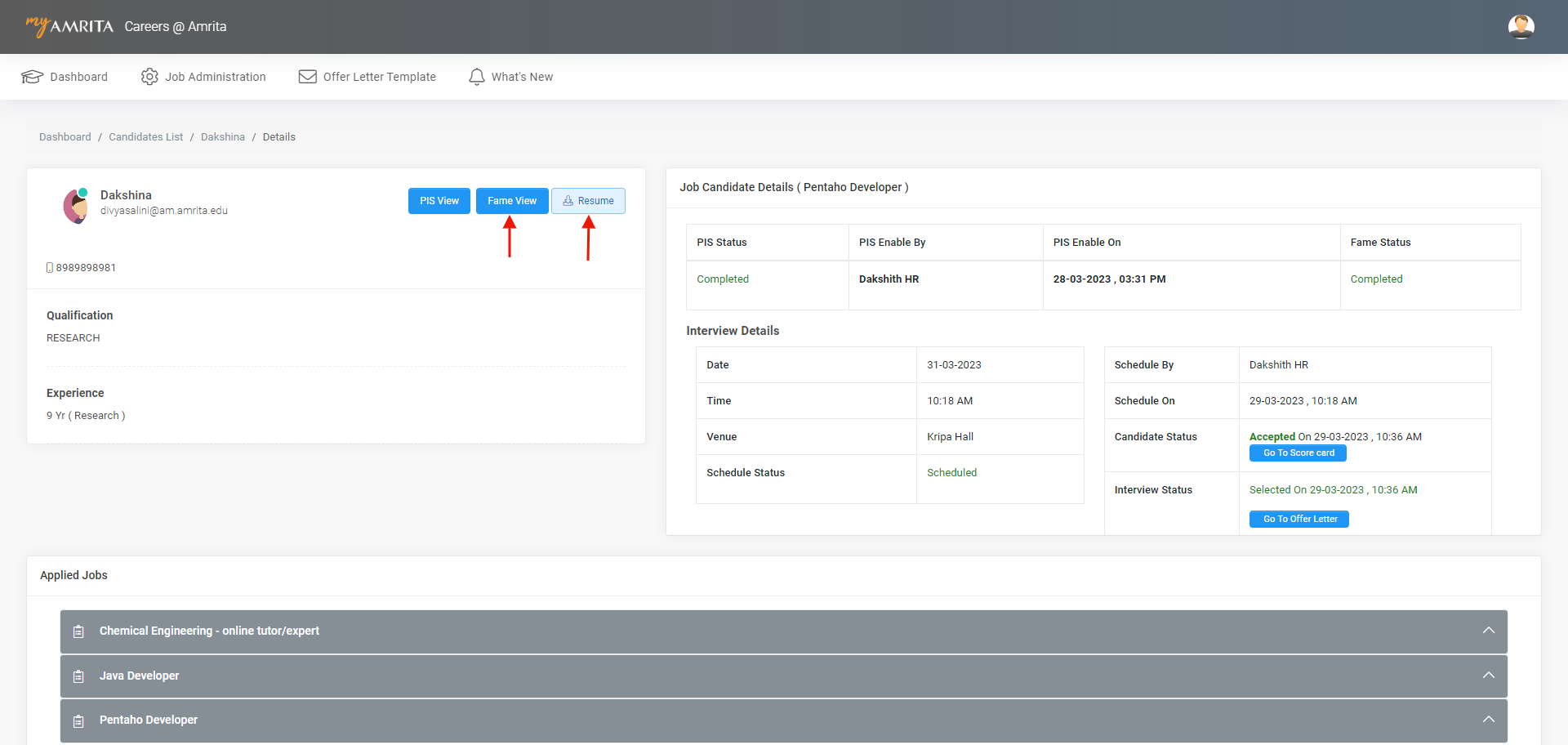Click the Dashboard graduation cap icon
Image resolution: width=1568 pixels, height=745 pixels.
tap(32, 77)
